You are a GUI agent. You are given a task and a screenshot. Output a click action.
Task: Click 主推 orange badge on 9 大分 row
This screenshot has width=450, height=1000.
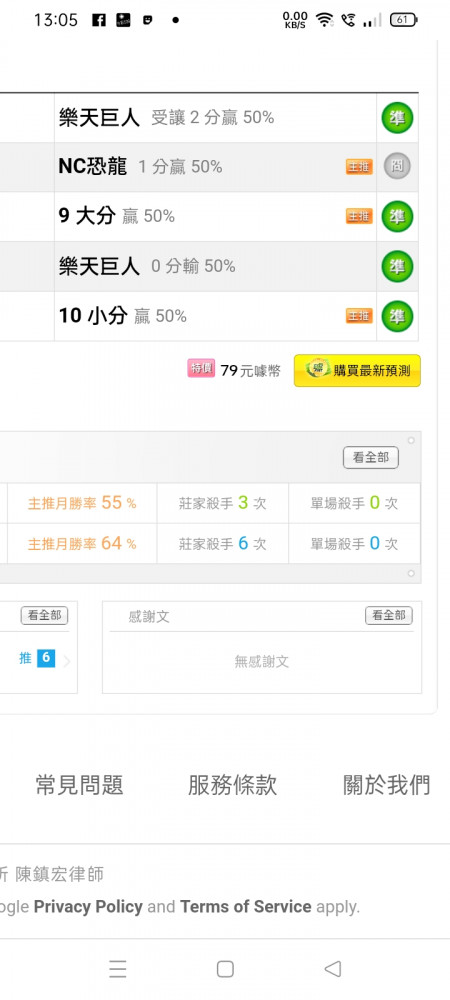tap(359, 216)
